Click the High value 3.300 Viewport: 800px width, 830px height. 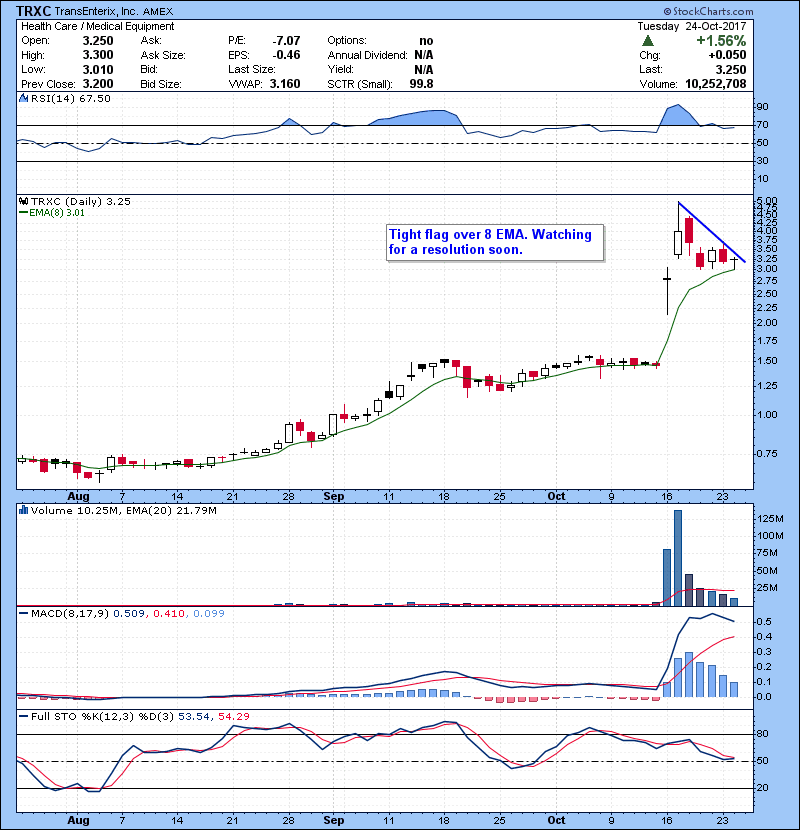98,55
